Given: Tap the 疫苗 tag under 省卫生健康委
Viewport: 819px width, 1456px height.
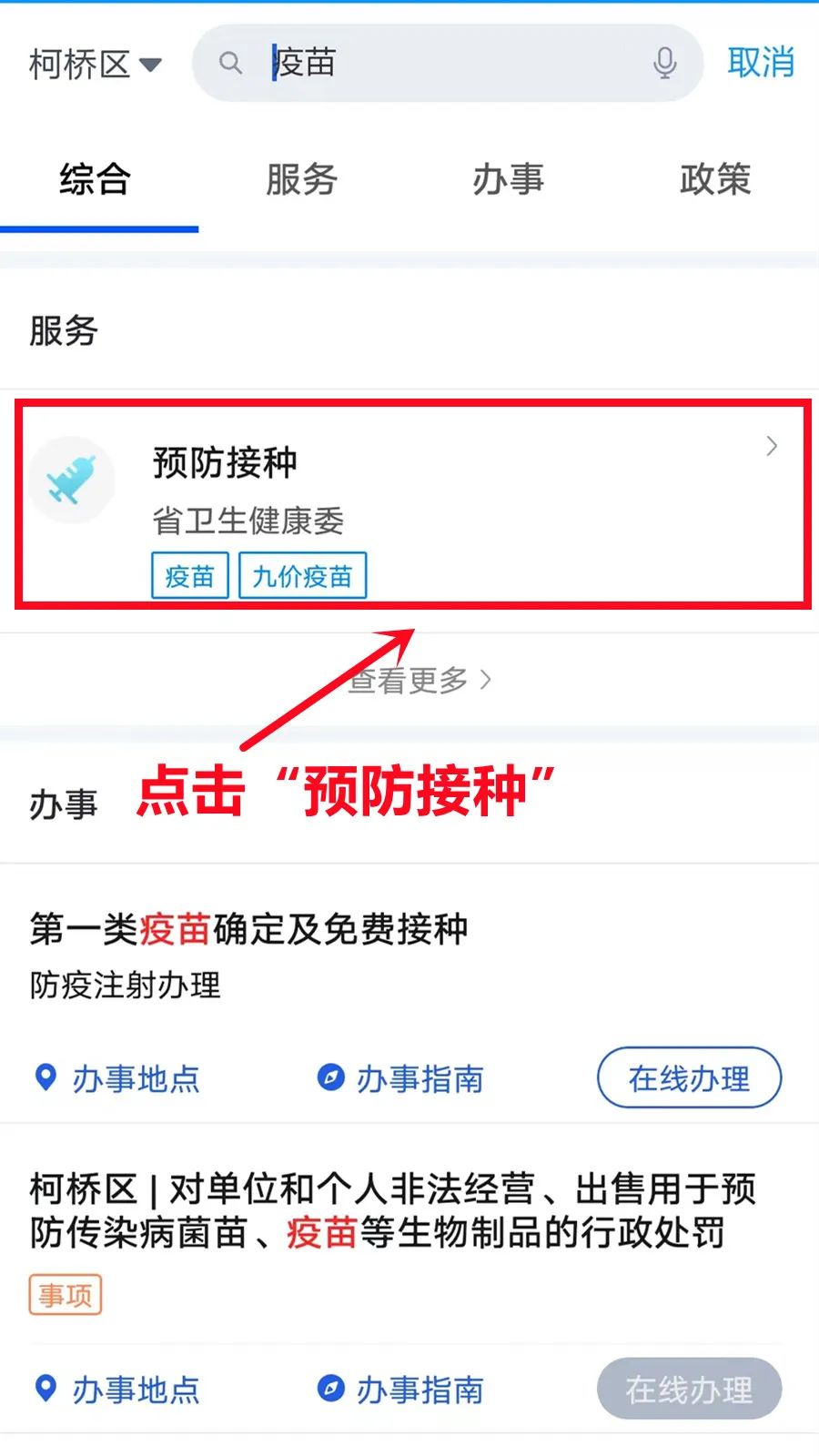Looking at the screenshot, I should [x=189, y=575].
